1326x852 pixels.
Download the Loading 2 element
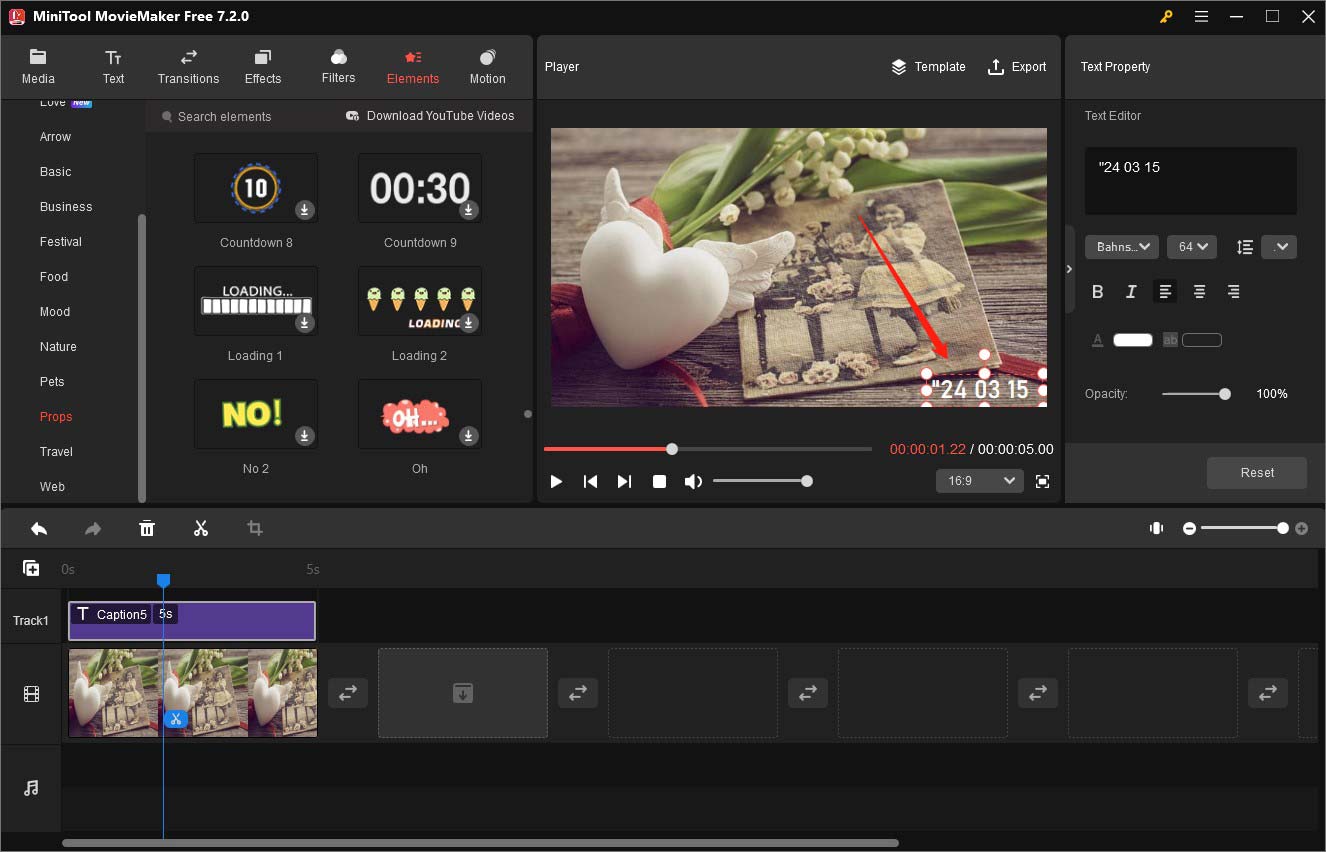[x=469, y=323]
